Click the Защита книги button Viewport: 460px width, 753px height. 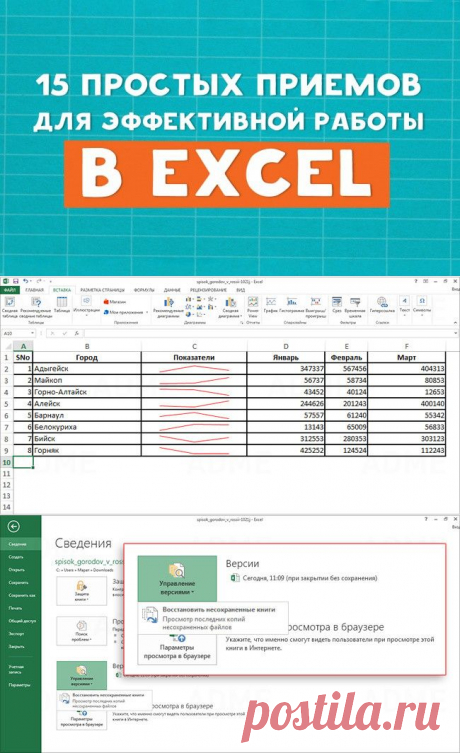82,591
